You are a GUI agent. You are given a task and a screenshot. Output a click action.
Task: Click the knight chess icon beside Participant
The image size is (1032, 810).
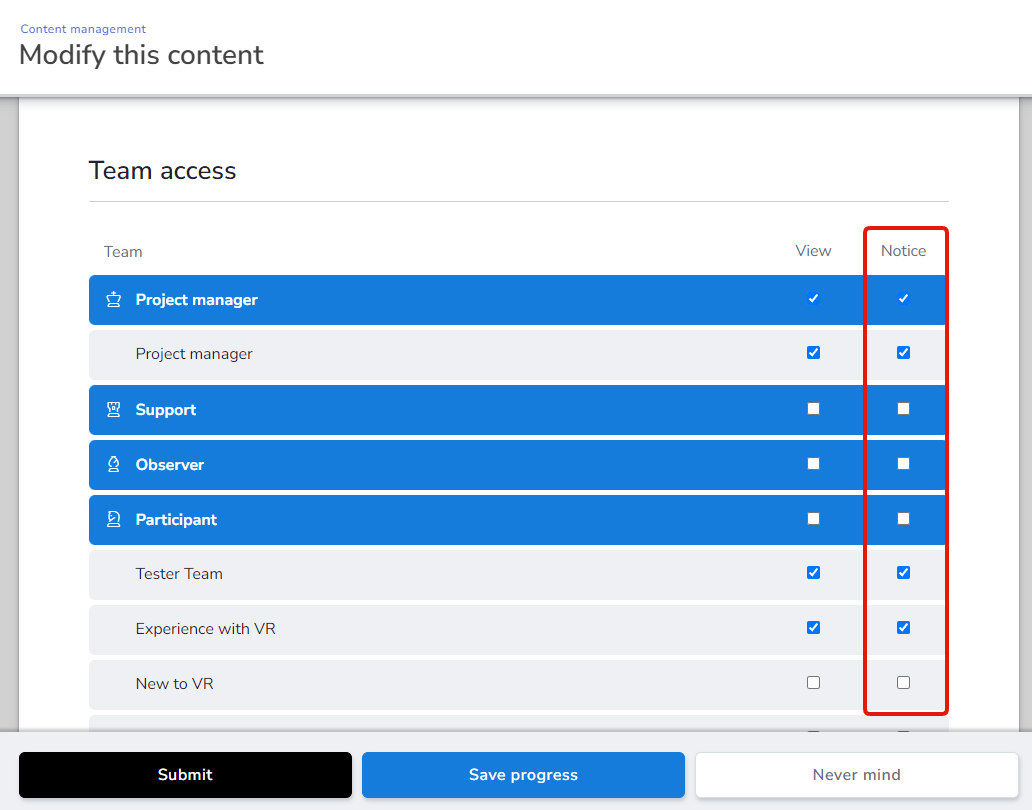pyautogui.click(x=114, y=519)
